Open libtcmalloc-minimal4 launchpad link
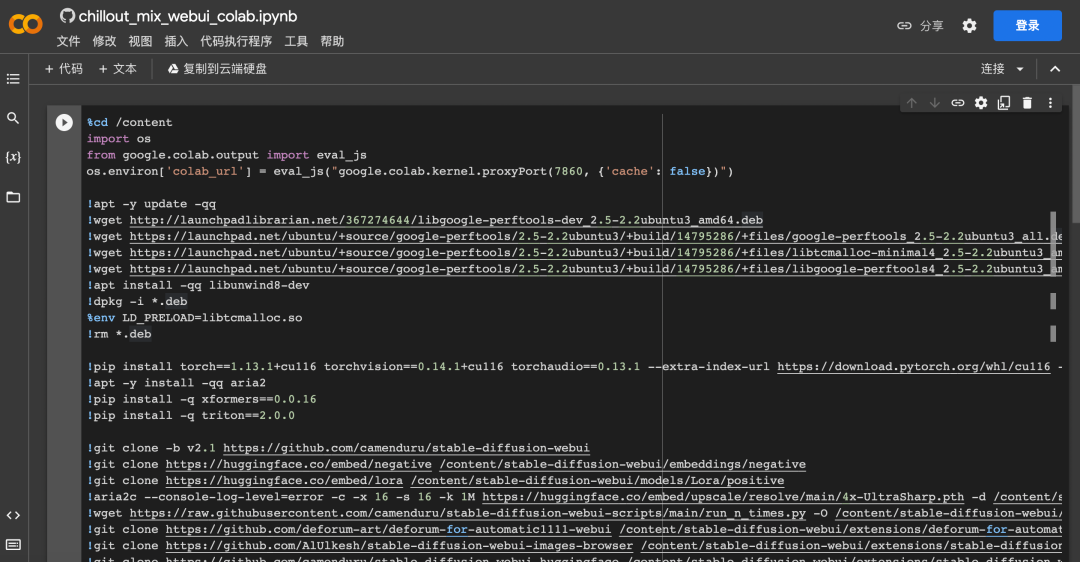The width and height of the screenshot is (1080, 562). click(596, 253)
